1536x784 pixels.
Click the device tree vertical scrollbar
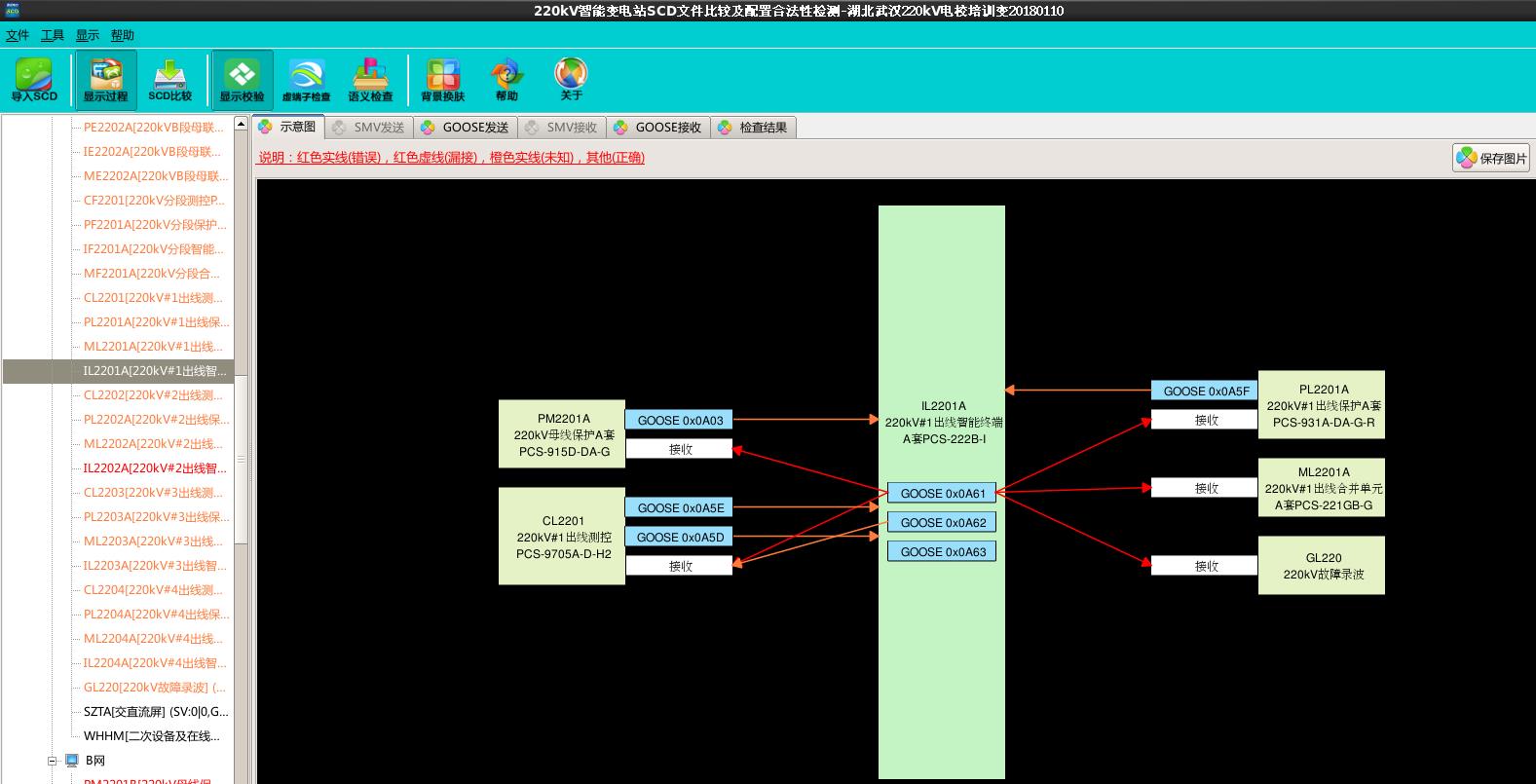pyautogui.click(x=241, y=458)
